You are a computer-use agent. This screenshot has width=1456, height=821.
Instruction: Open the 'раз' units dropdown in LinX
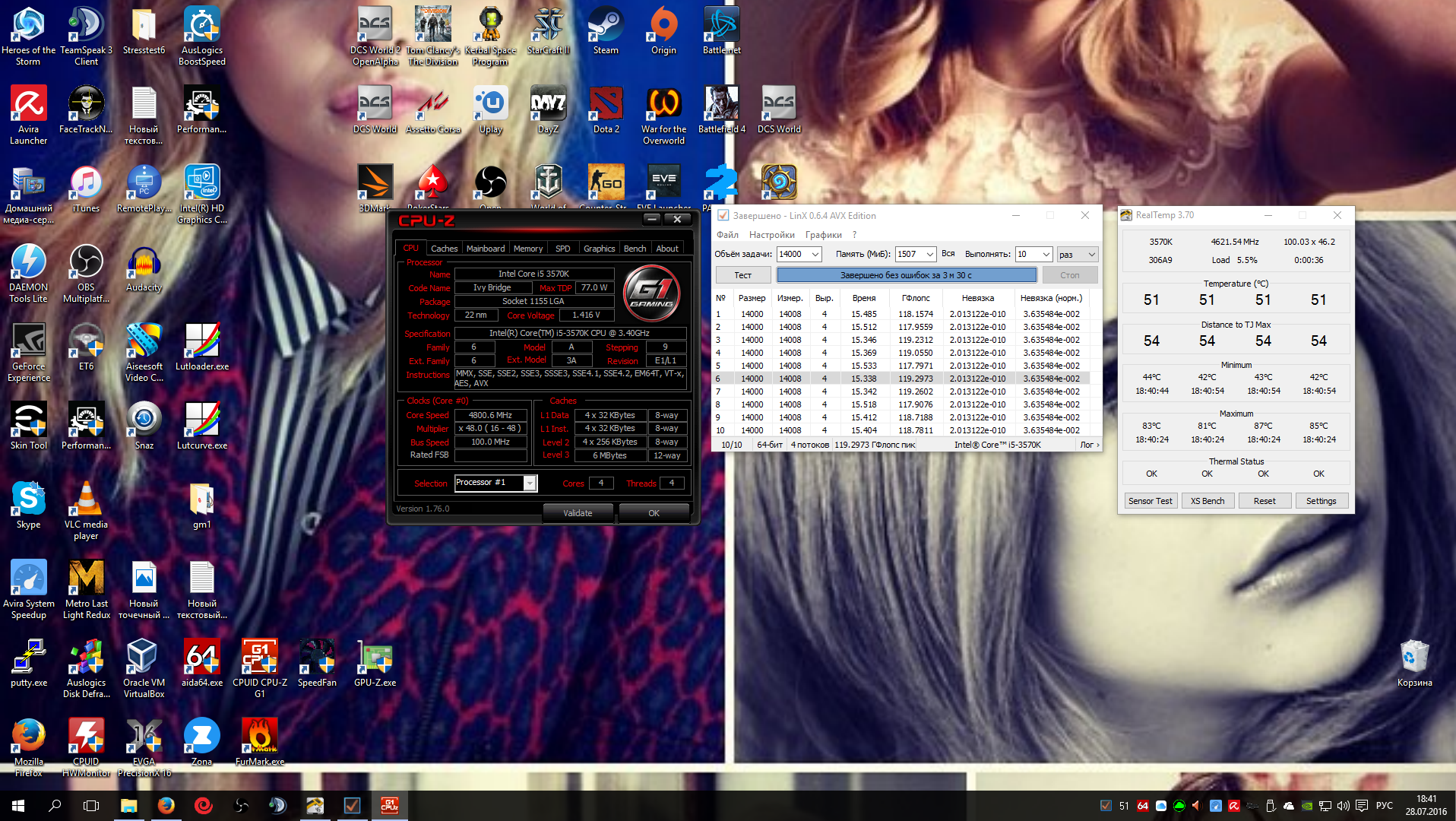[x=1078, y=254]
